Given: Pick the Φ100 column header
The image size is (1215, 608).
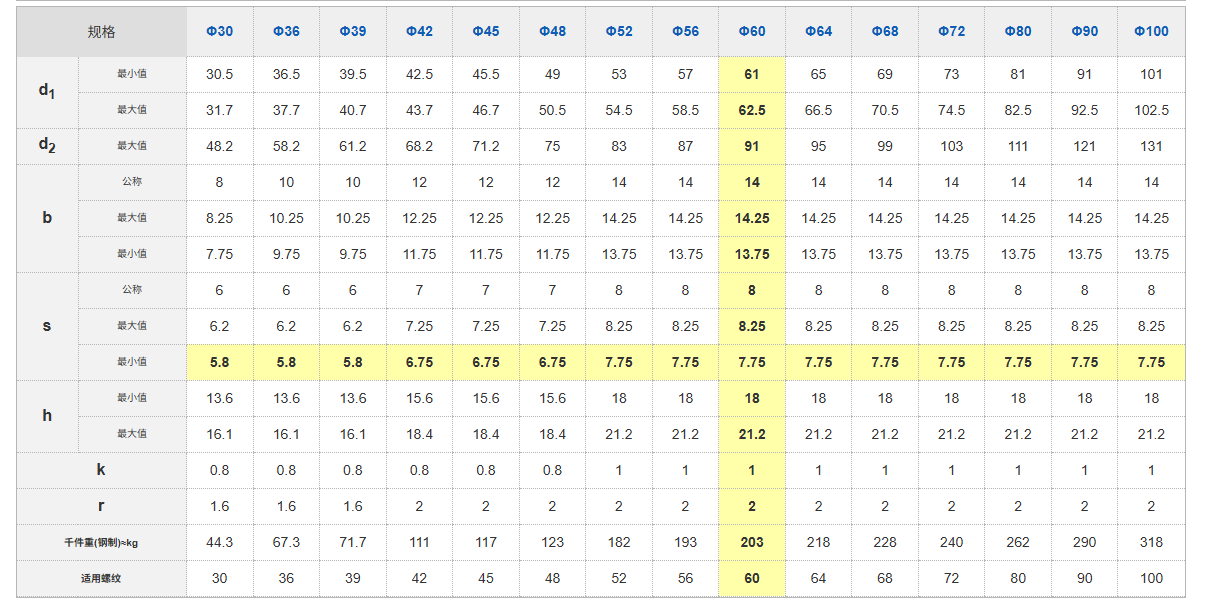Looking at the screenshot, I should click(x=1151, y=31).
